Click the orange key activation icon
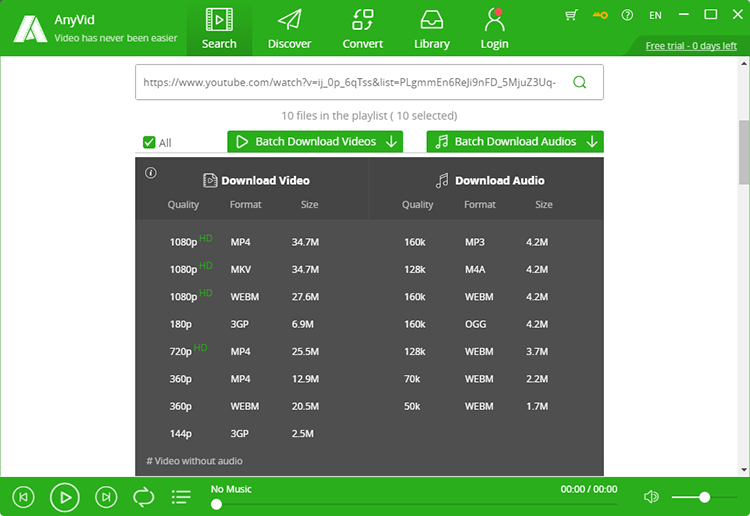The height and width of the screenshot is (516, 750). pos(600,15)
